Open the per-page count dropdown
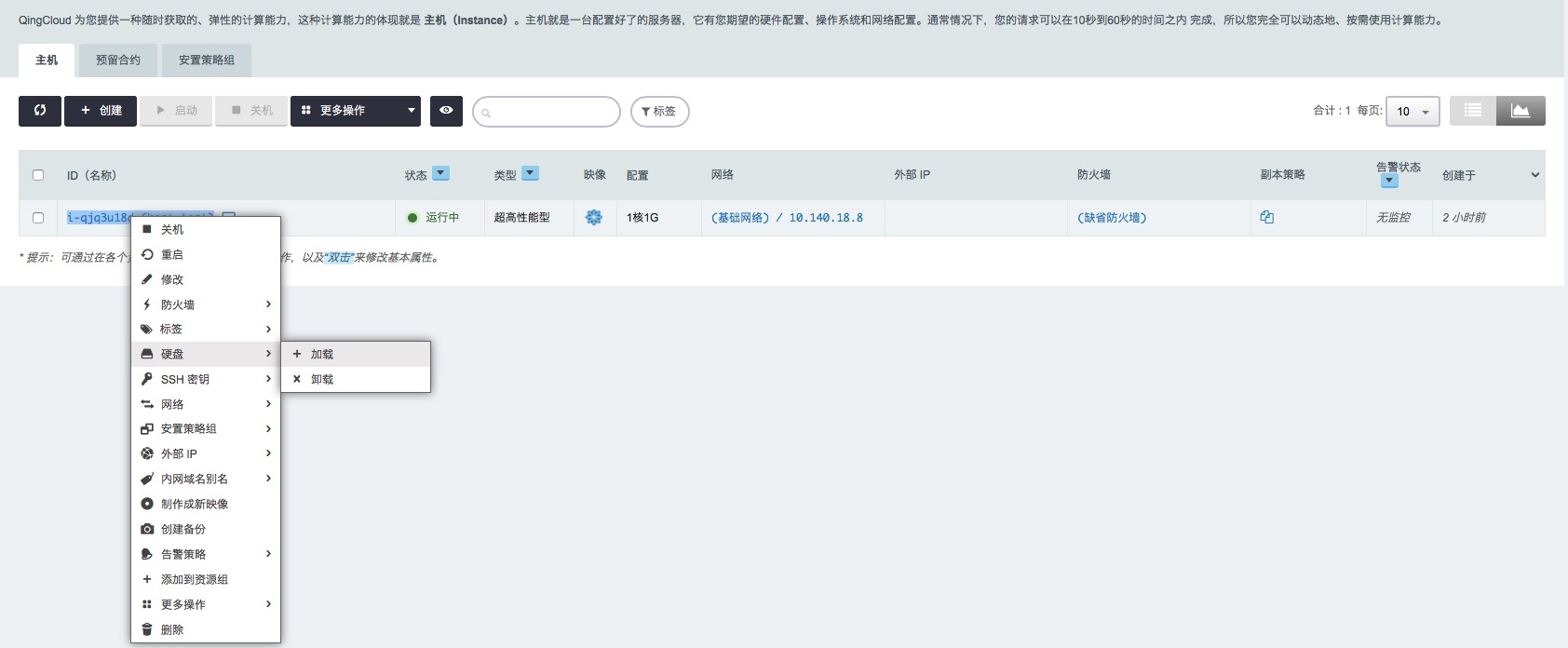Image resolution: width=1568 pixels, height=648 pixels. pos(1413,112)
